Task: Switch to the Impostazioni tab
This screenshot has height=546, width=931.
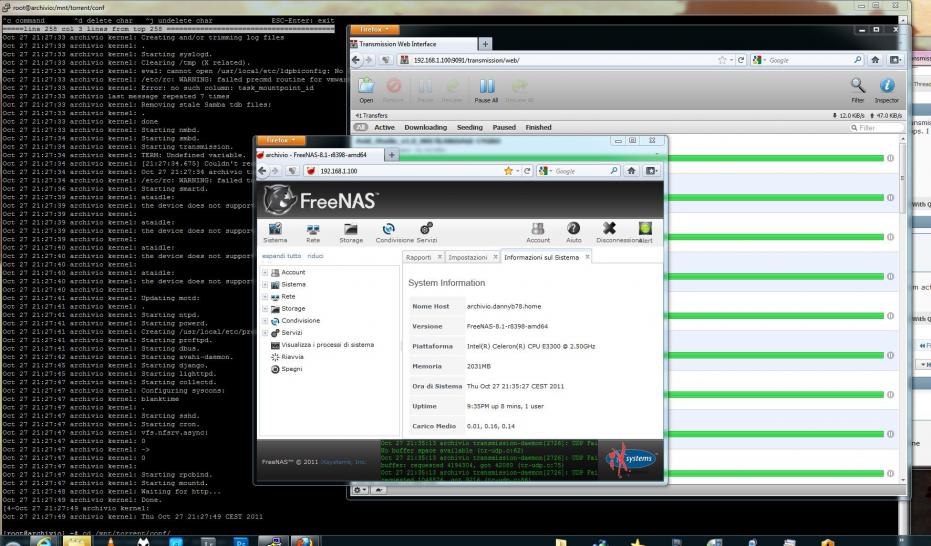Action: [x=467, y=257]
